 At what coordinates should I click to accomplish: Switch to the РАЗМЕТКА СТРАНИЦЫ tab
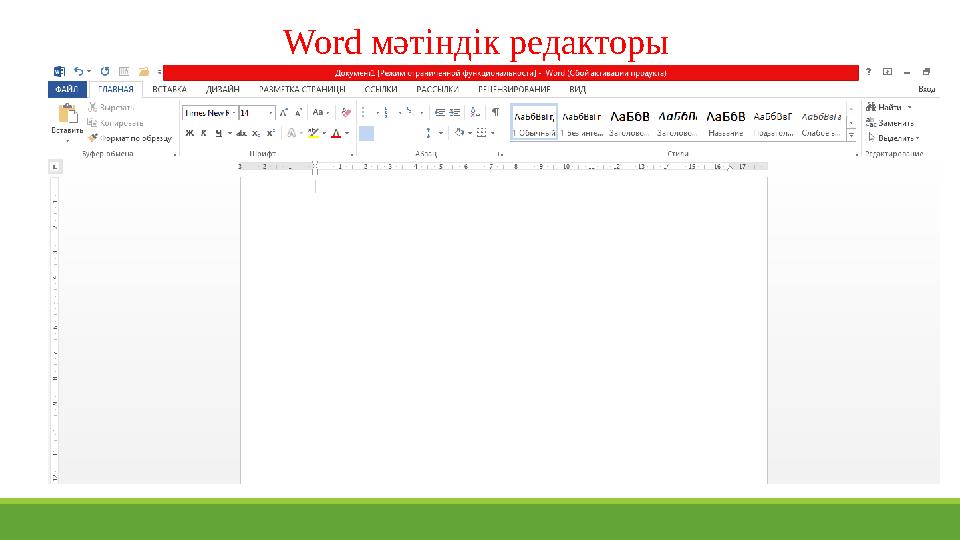click(302, 89)
